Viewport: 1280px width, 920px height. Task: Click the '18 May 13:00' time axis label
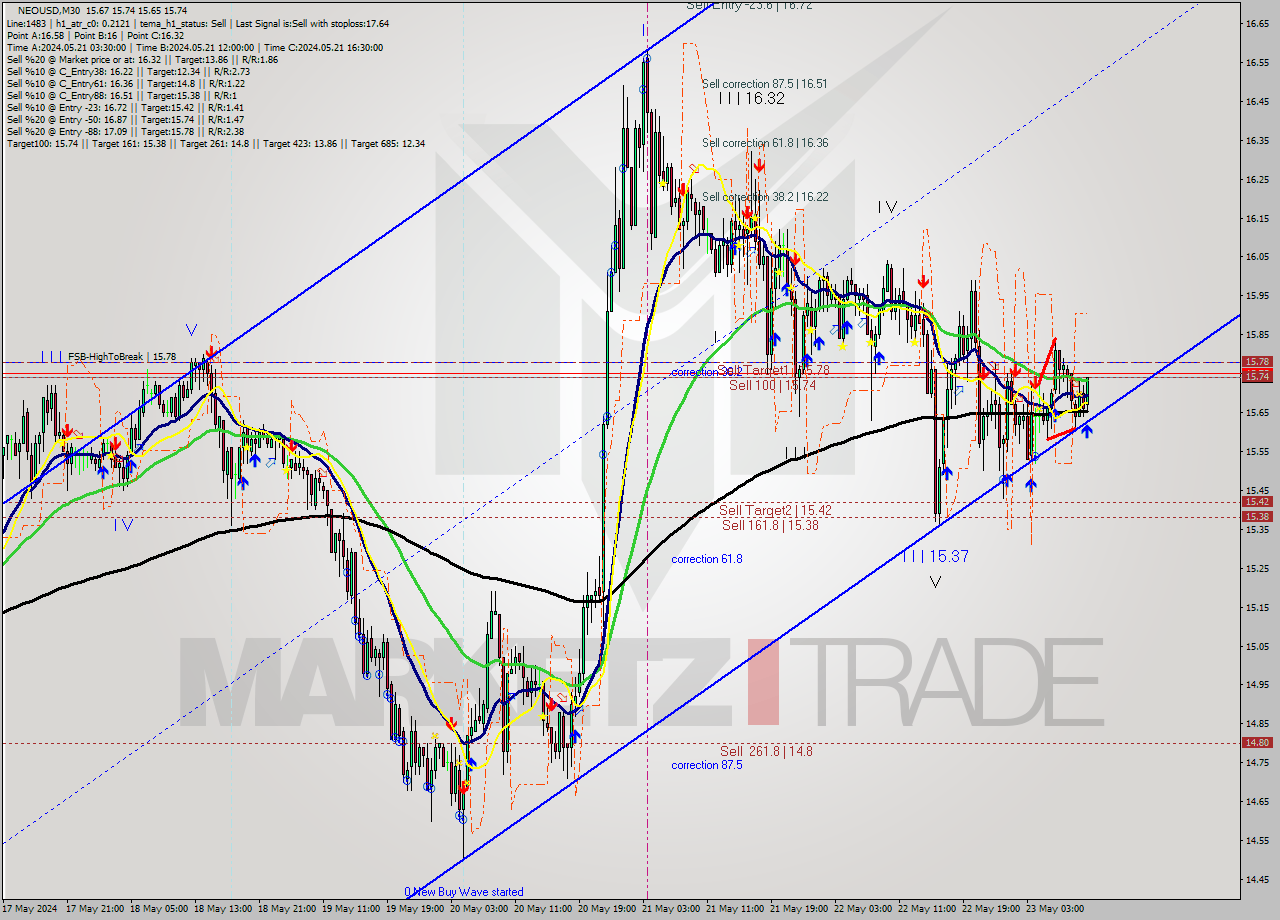tap(225, 909)
